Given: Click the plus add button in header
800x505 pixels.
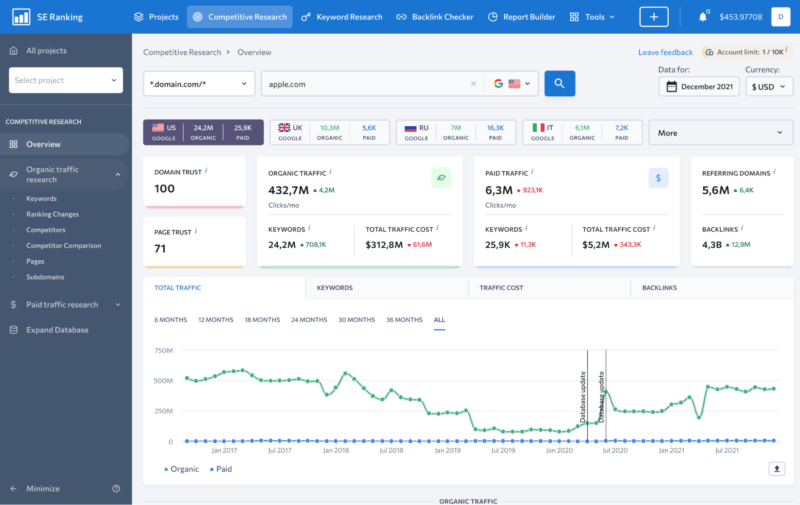Looking at the screenshot, I should tap(654, 17).
